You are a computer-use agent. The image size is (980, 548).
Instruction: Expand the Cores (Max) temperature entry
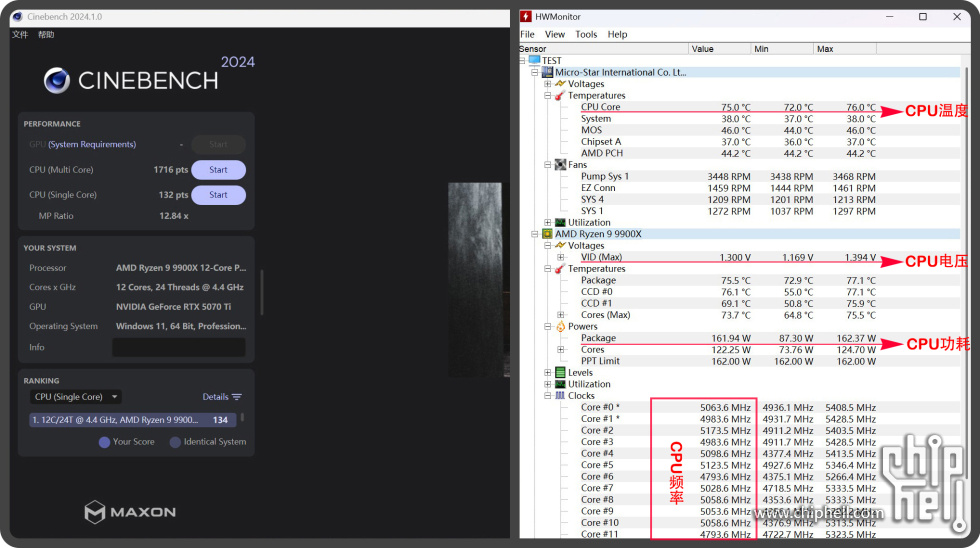tap(561, 315)
